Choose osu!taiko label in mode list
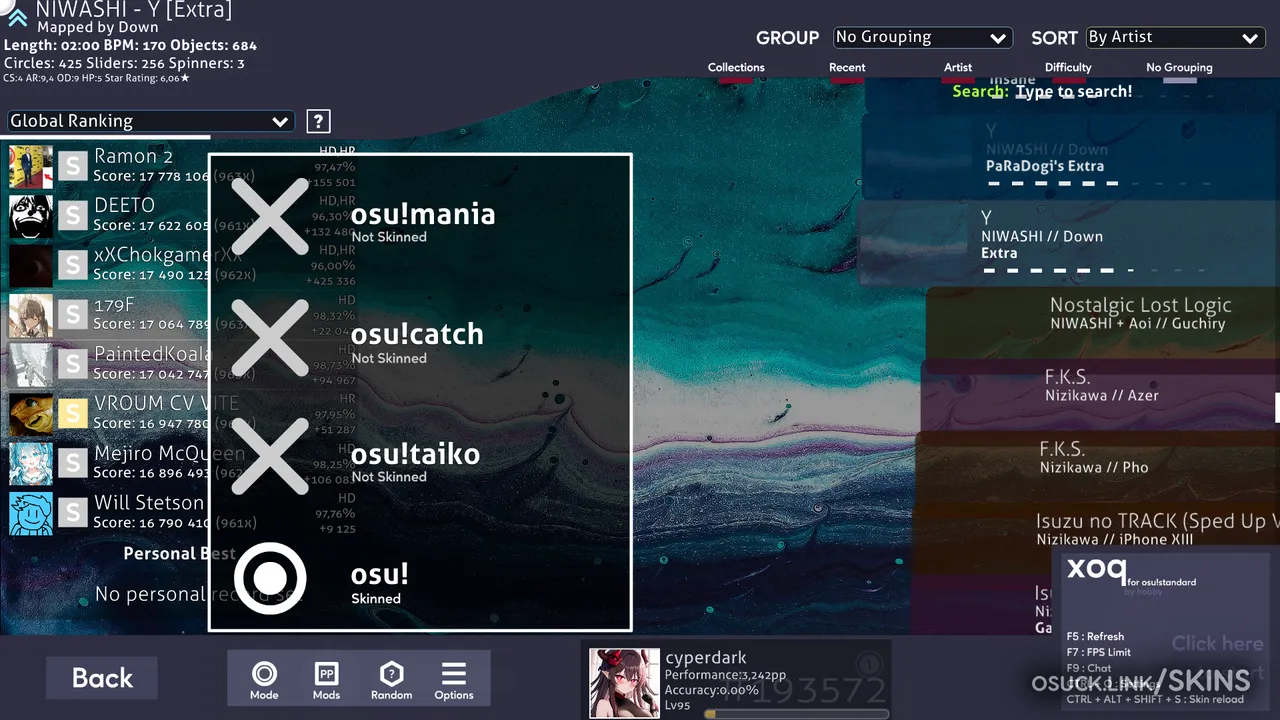 pos(415,453)
